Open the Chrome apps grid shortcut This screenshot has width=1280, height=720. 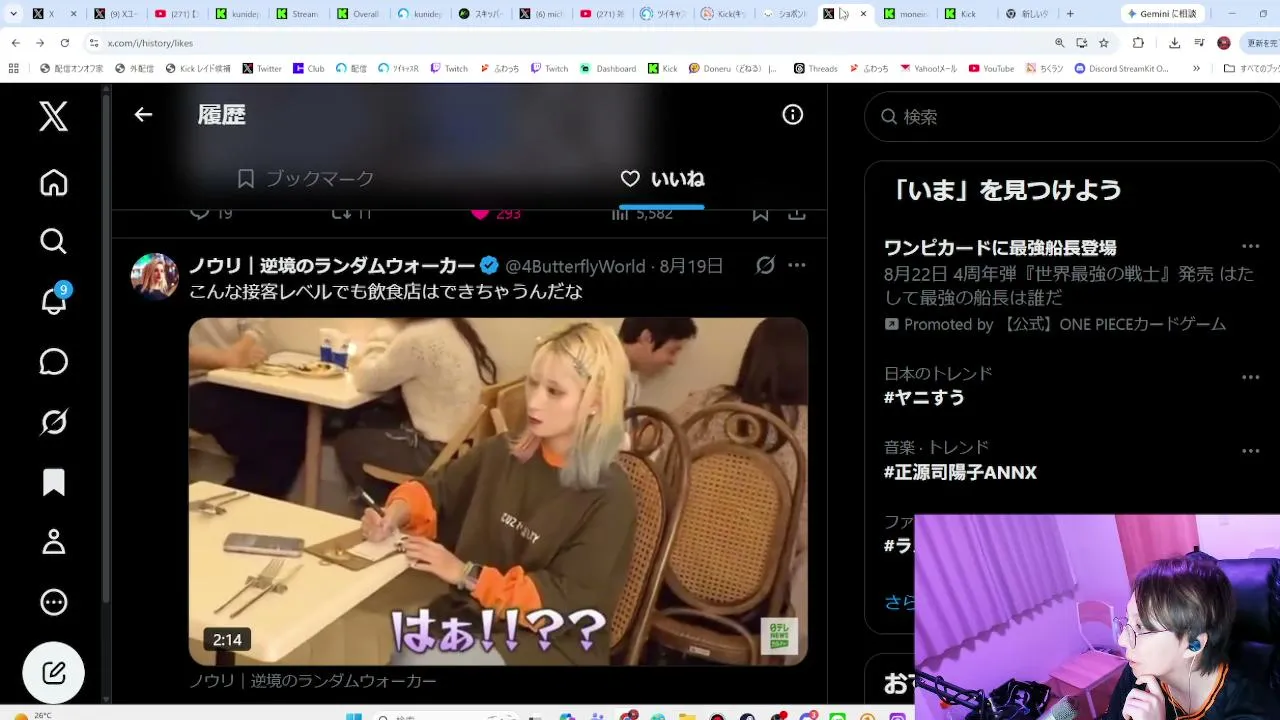coord(13,69)
